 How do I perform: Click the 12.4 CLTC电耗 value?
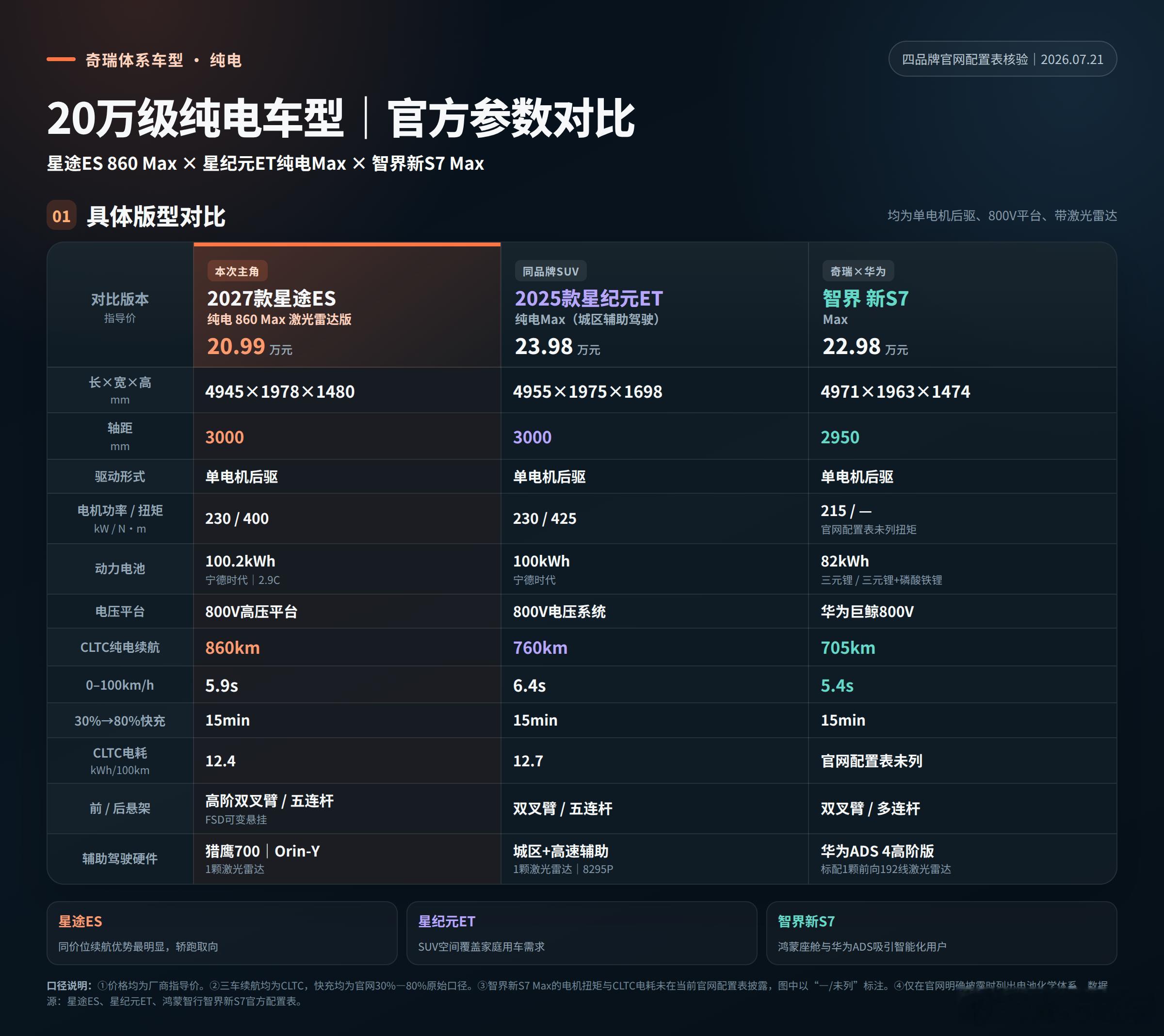pyautogui.click(x=220, y=761)
